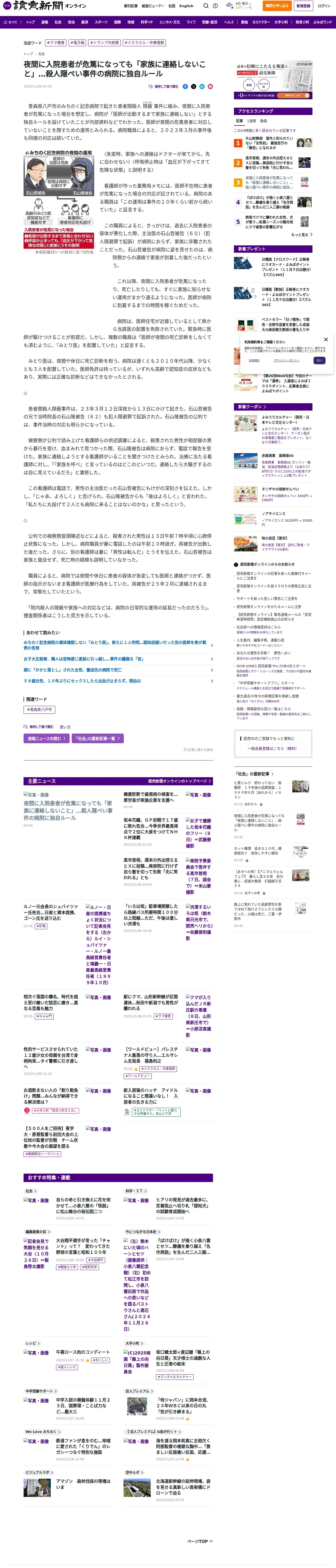Click 保存して後で読む below the related words
336x1568 pixels.
pyautogui.click(x=38, y=727)
